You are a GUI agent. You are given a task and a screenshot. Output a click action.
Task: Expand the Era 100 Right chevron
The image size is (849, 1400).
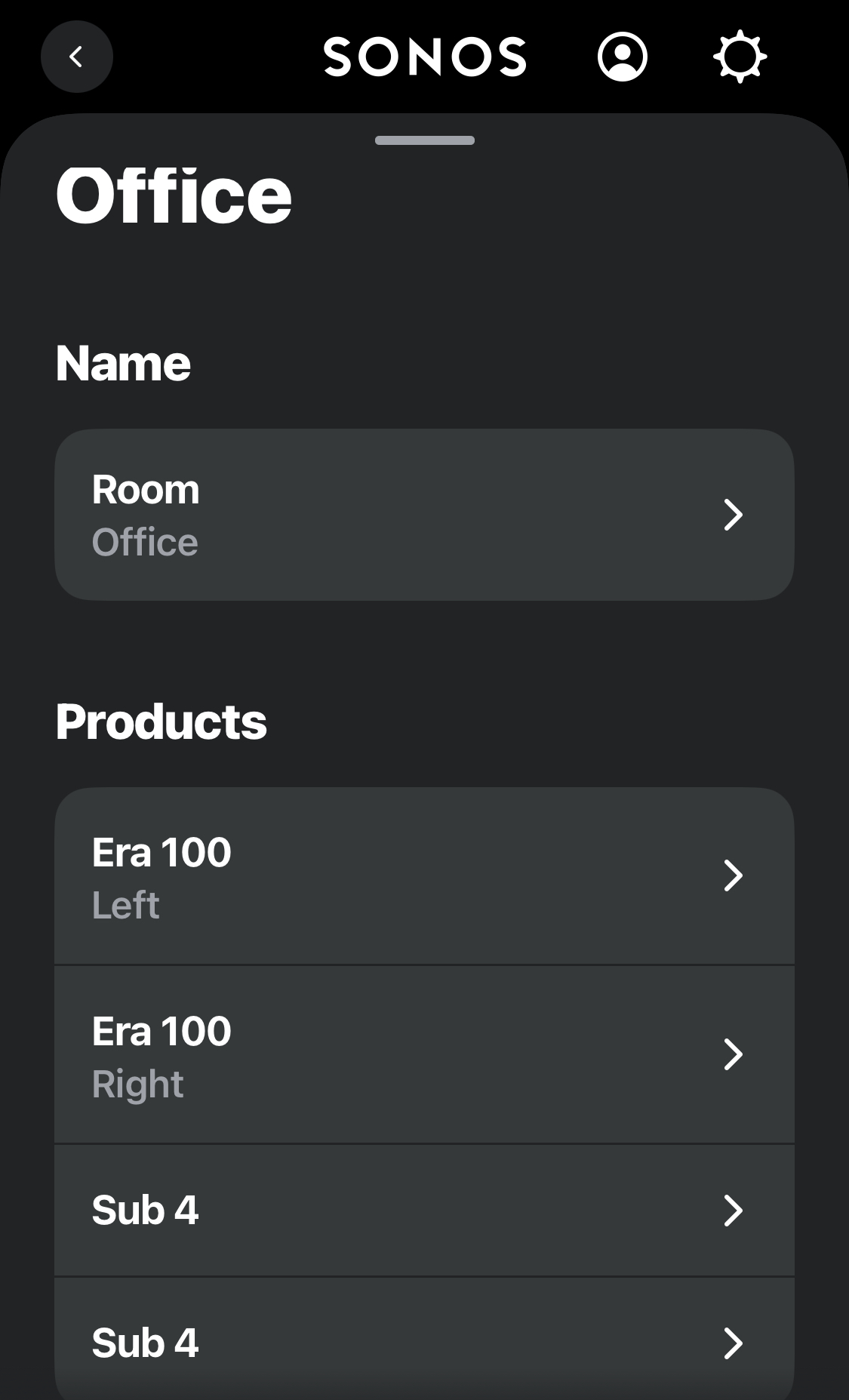[733, 1054]
